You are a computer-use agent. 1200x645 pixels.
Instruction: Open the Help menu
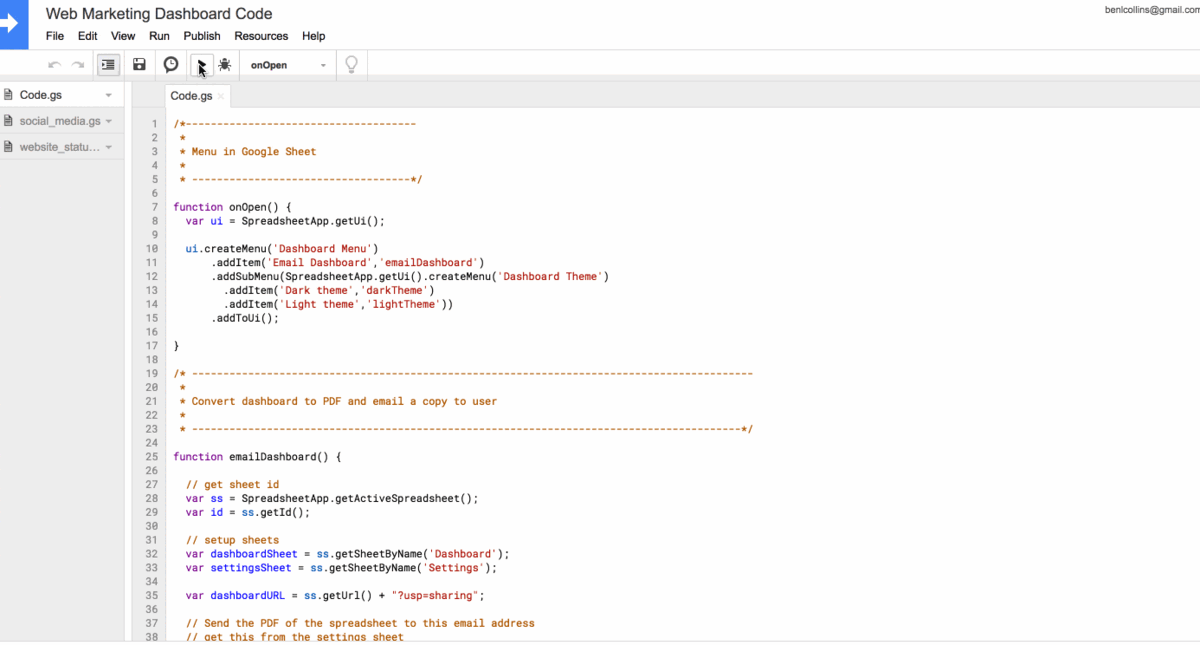(313, 36)
